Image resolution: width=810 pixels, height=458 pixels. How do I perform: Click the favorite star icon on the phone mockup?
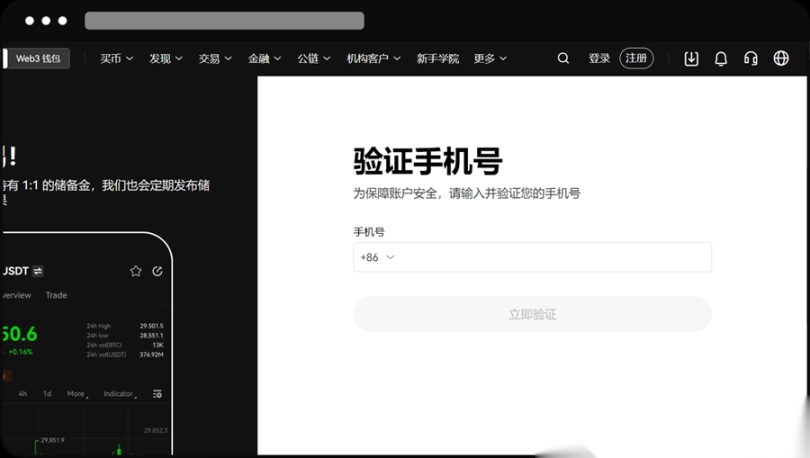(x=136, y=271)
